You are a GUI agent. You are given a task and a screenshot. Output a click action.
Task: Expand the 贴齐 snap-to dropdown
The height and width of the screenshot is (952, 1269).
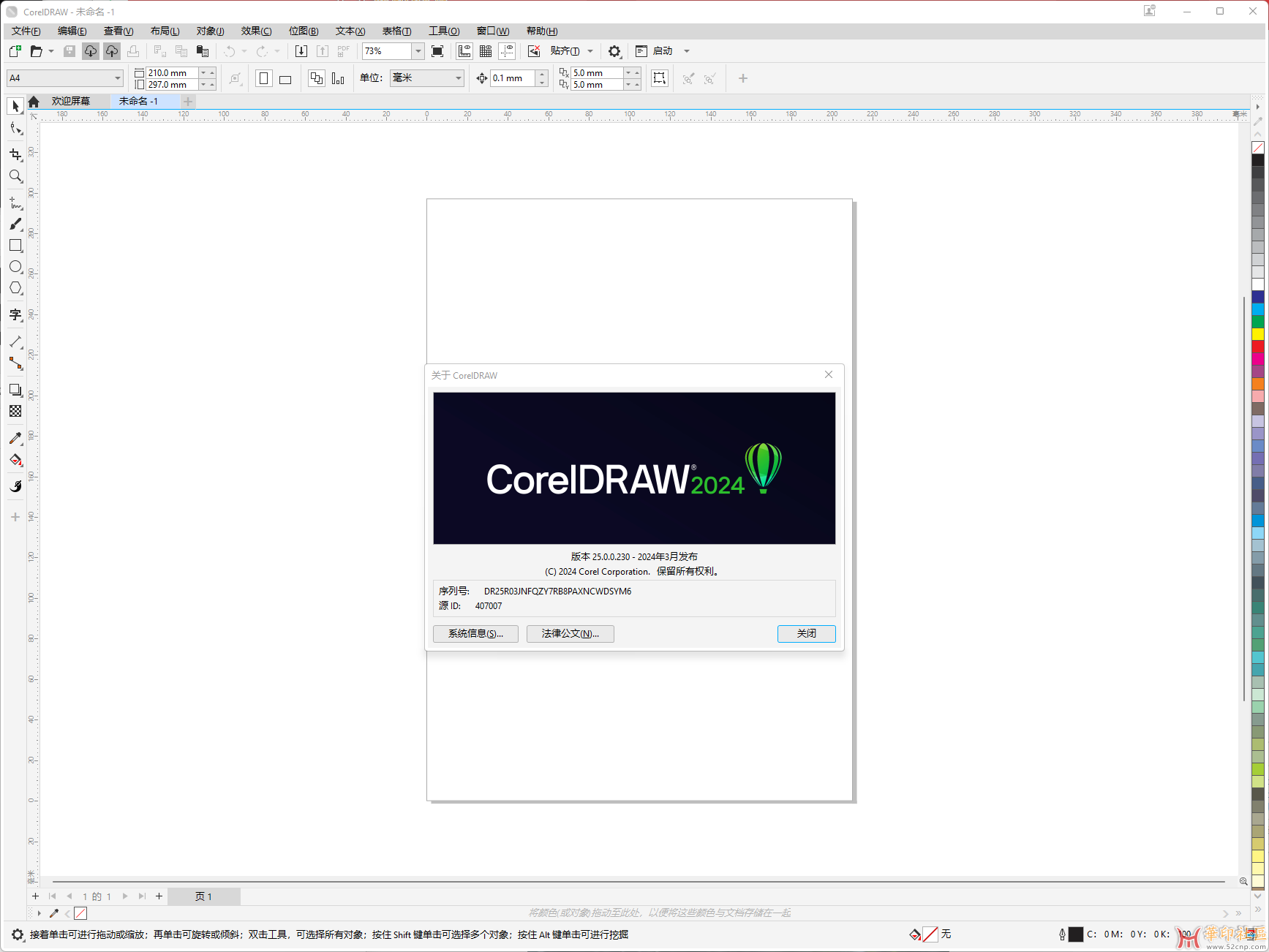pos(590,51)
